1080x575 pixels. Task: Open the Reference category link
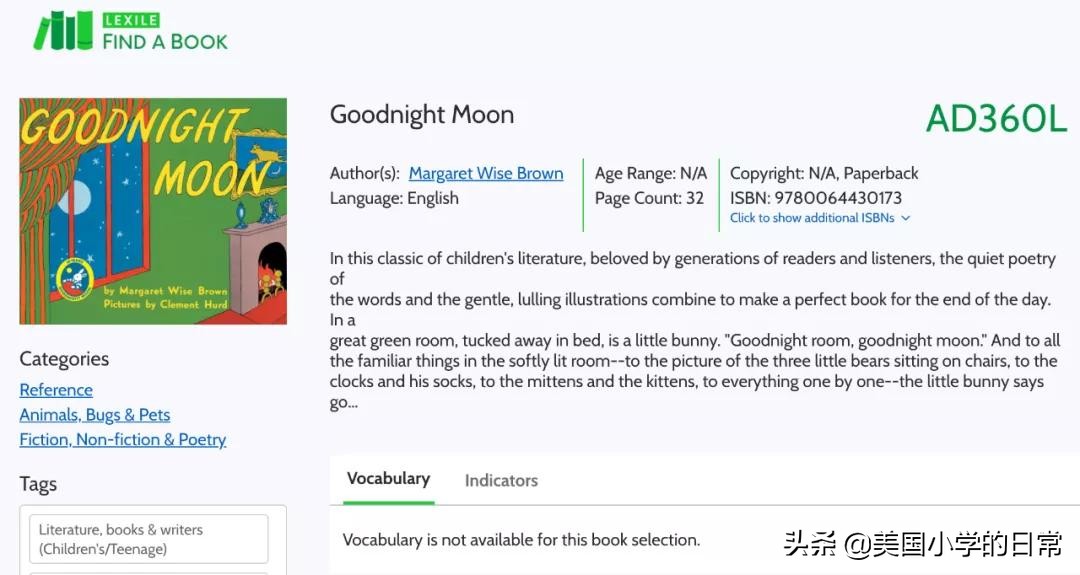56,390
